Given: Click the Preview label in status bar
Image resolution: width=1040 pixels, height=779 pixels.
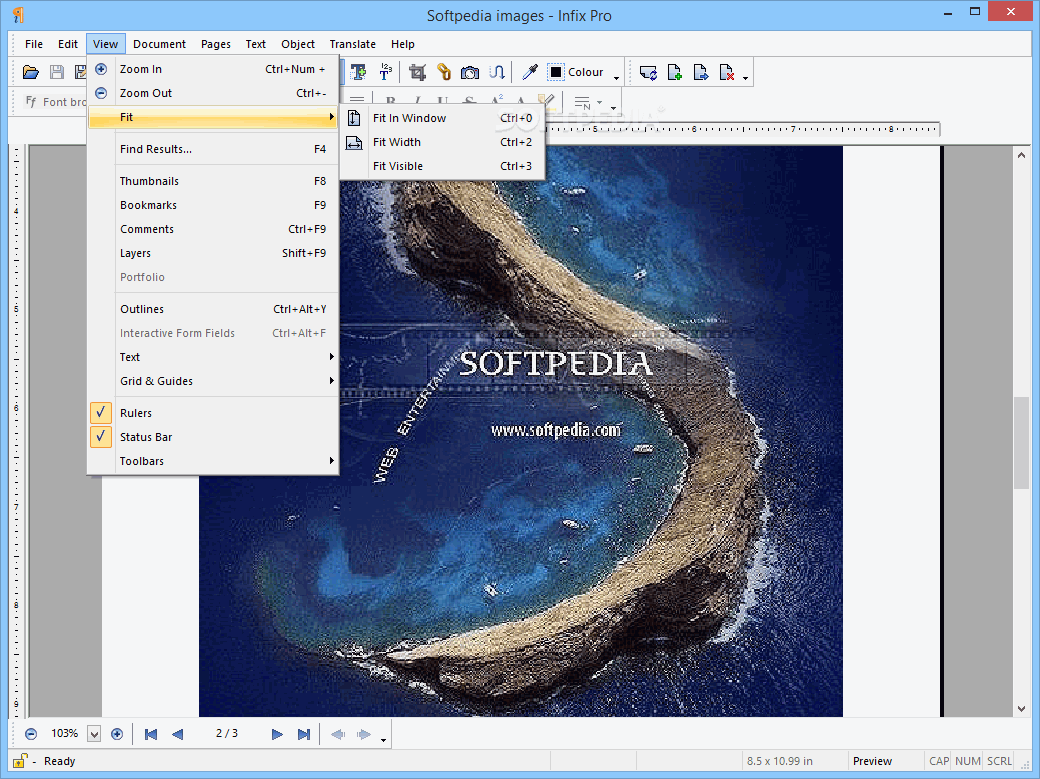Looking at the screenshot, I should [872, 761].
